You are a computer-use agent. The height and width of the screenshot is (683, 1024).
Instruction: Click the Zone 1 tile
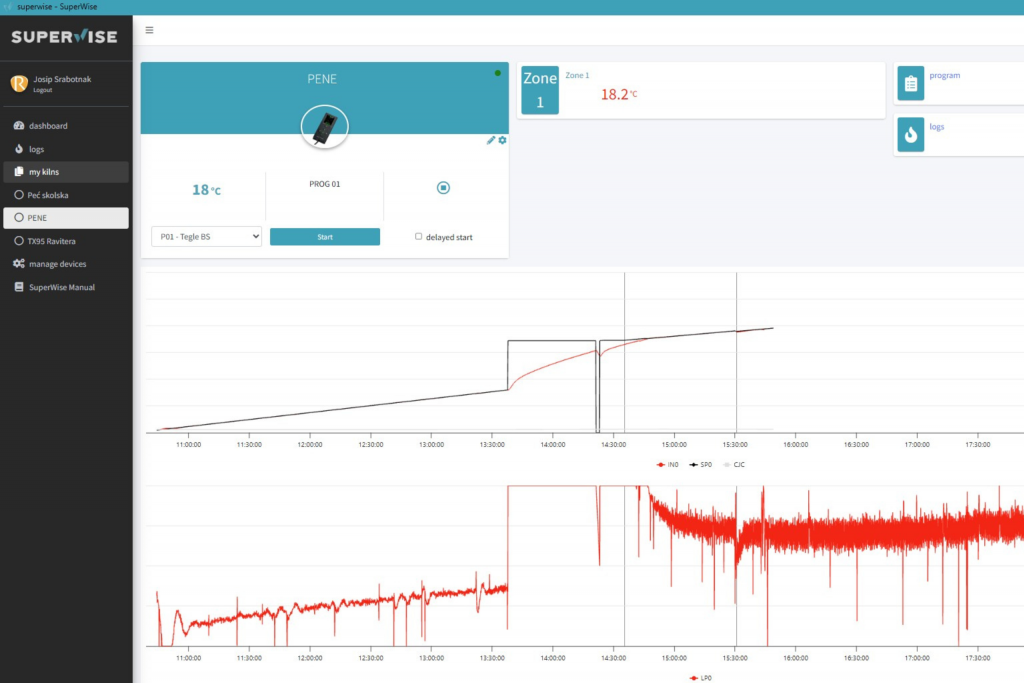[540, 90]
